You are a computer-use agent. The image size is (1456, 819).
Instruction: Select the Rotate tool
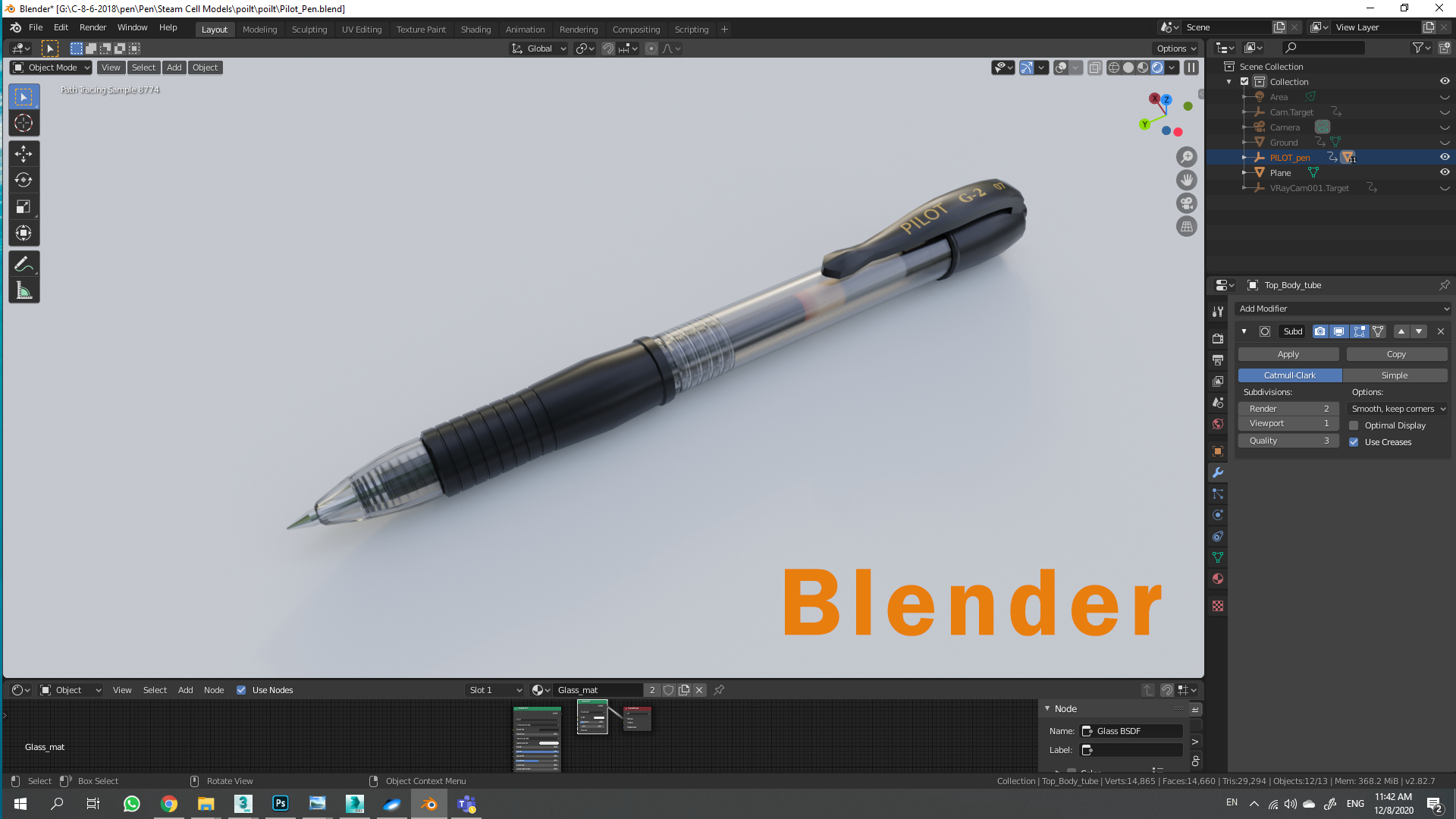pyautogui.click(x=24, y=180)
